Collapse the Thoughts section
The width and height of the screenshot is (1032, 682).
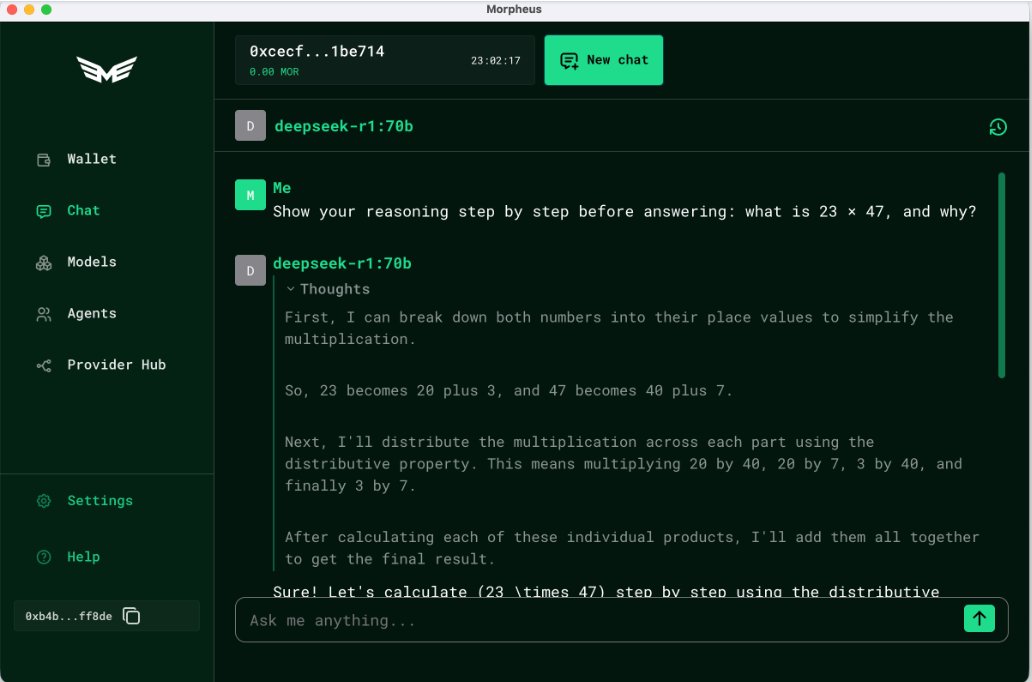[328, 289]
